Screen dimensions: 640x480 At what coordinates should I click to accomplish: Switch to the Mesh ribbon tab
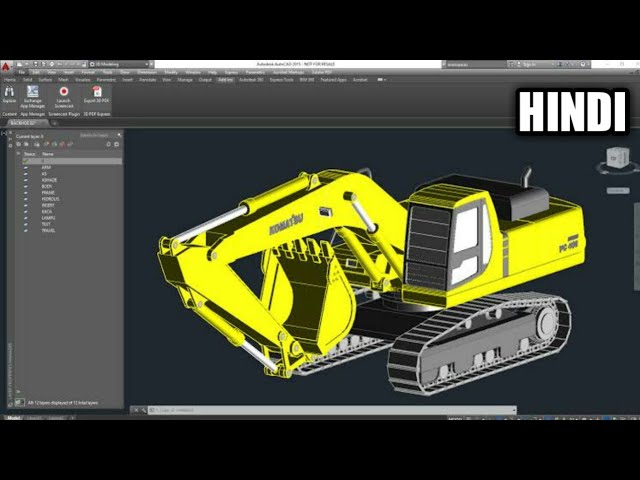coord(63,80)
